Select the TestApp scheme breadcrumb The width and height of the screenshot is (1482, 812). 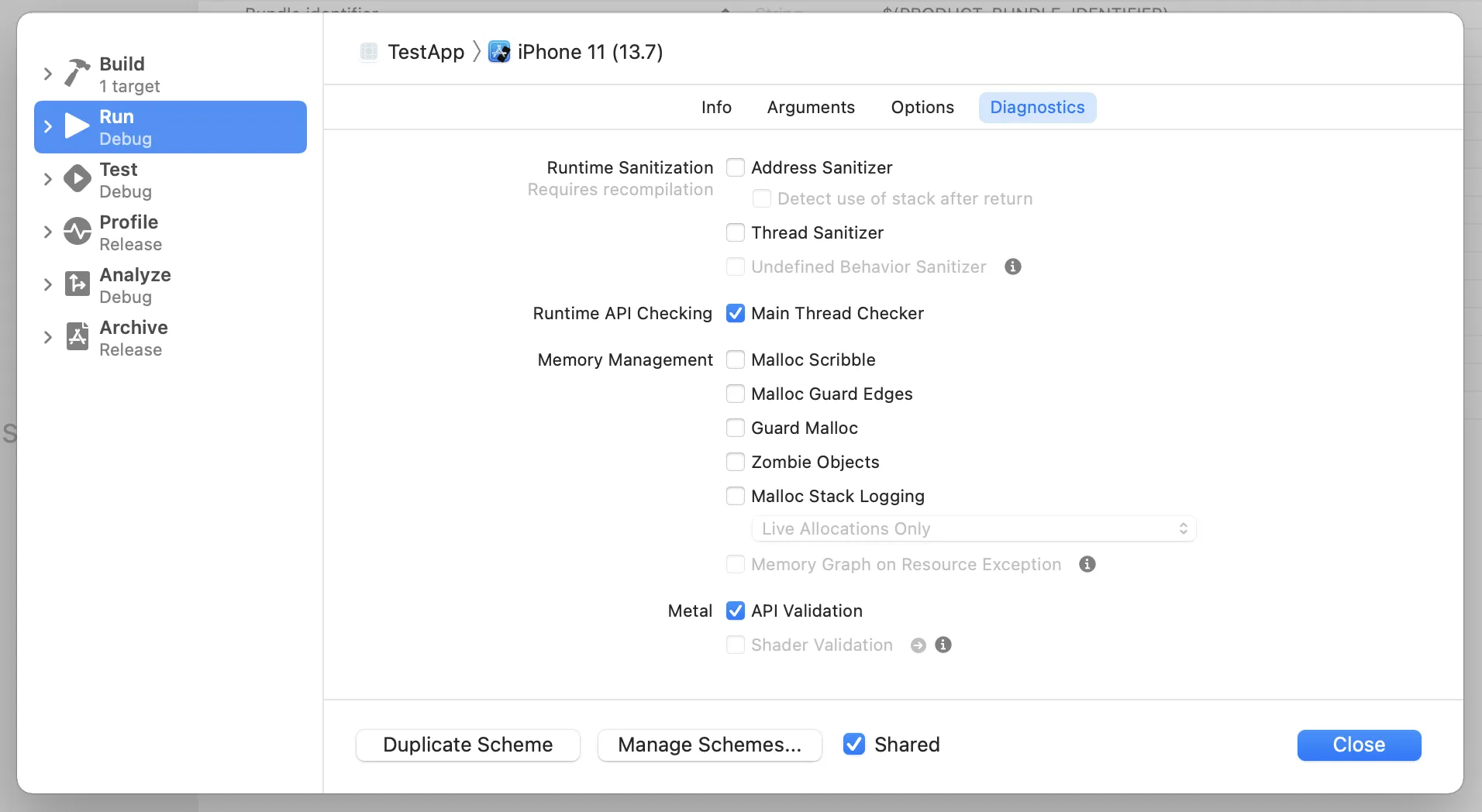[x=425, y=52]
